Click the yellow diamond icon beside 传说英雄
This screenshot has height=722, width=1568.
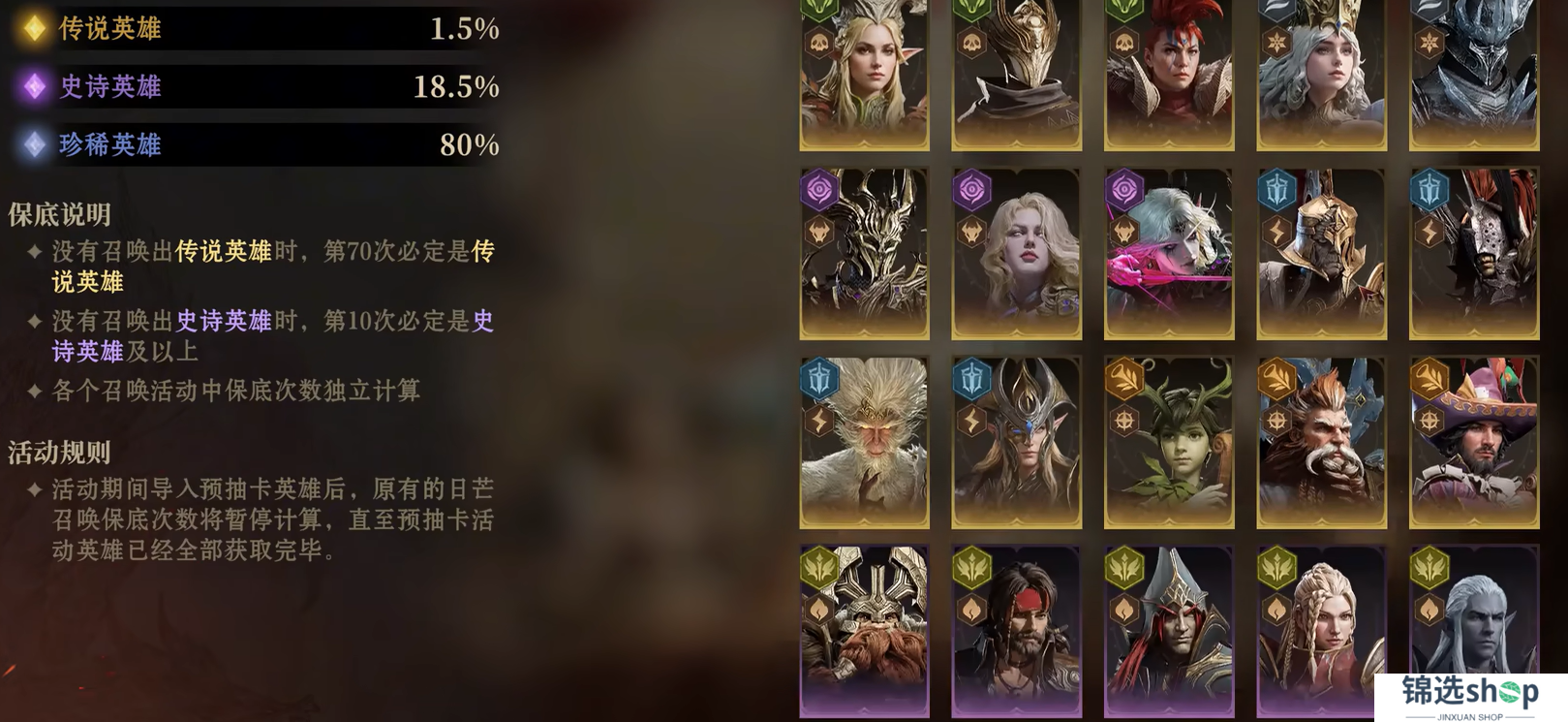pyautogui.click(x=34, y=28)
